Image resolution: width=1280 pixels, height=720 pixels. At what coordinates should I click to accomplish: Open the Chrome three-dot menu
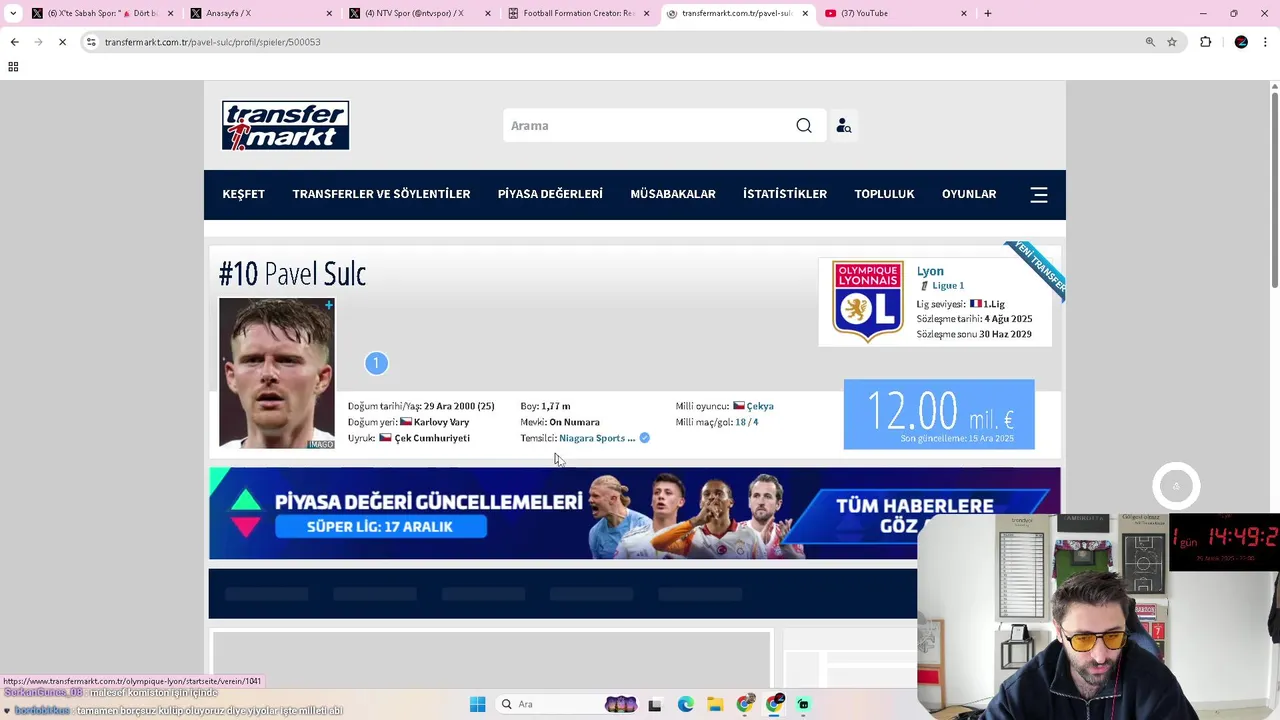pos(1266,42)
